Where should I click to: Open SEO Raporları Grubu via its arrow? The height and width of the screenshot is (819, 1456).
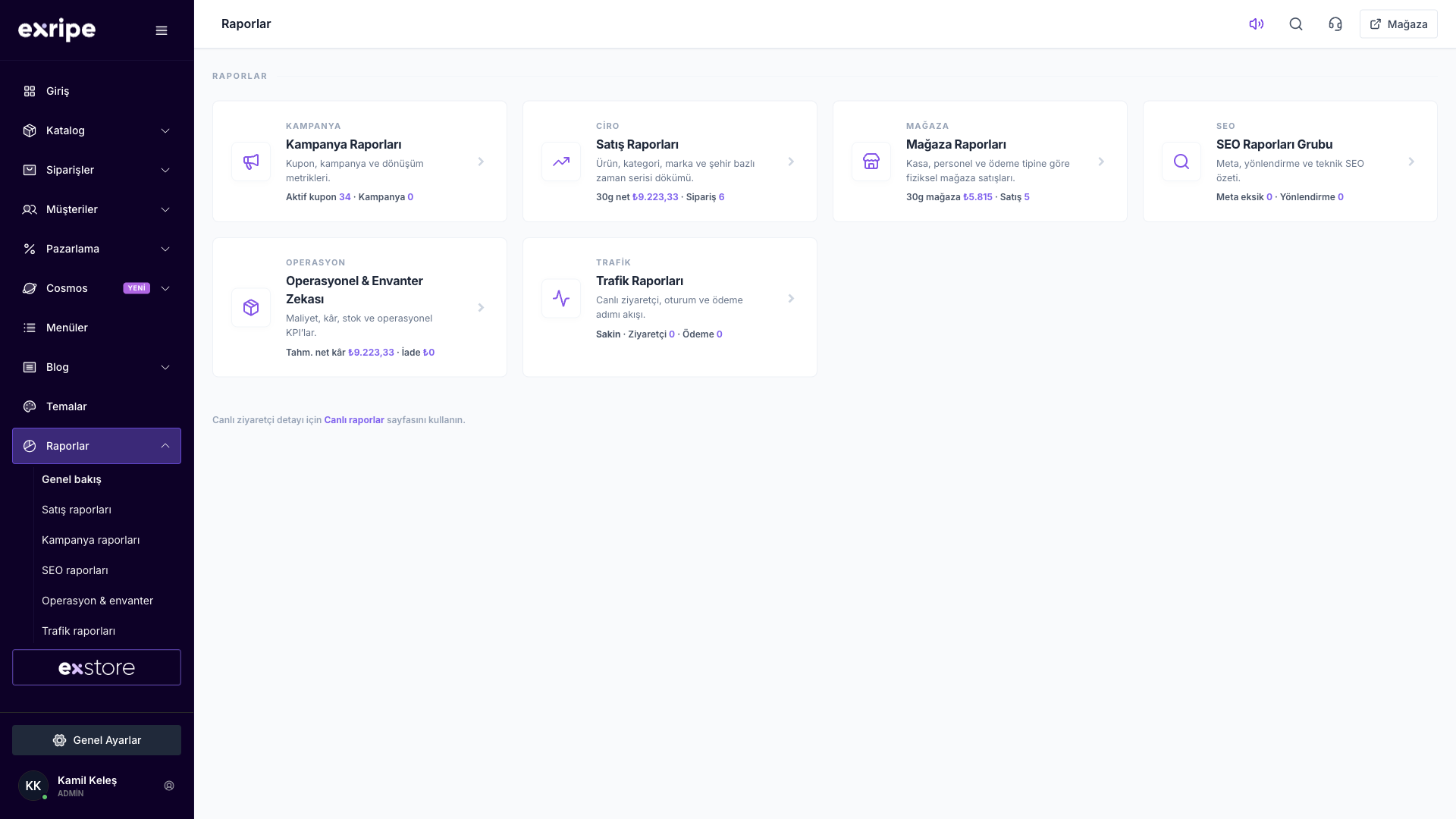coord(1411,162)
